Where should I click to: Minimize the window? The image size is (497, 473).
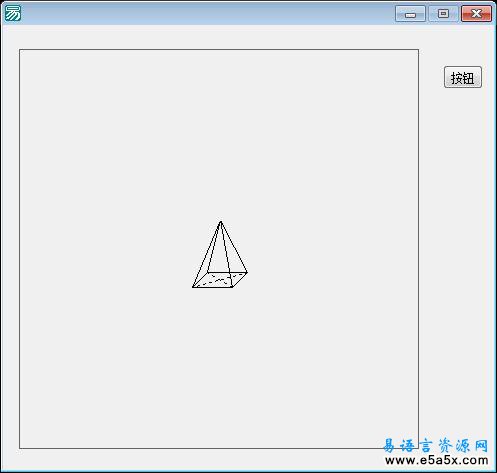click(x=410, y=14)
